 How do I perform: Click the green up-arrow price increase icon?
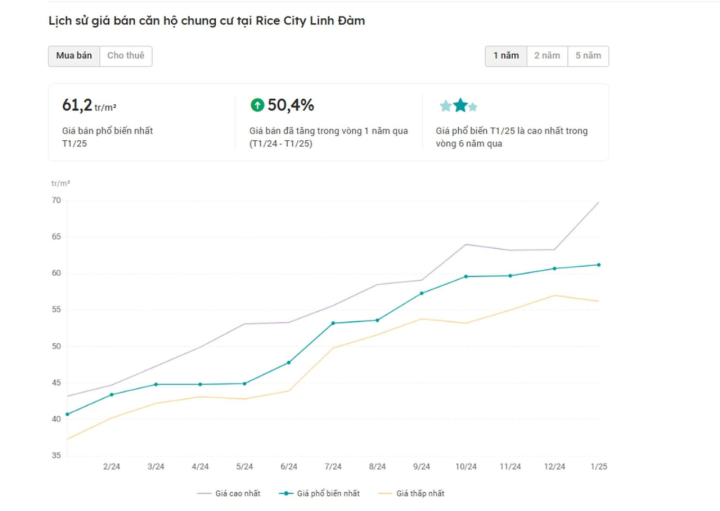pyautogui.click(x=257, y=105)
